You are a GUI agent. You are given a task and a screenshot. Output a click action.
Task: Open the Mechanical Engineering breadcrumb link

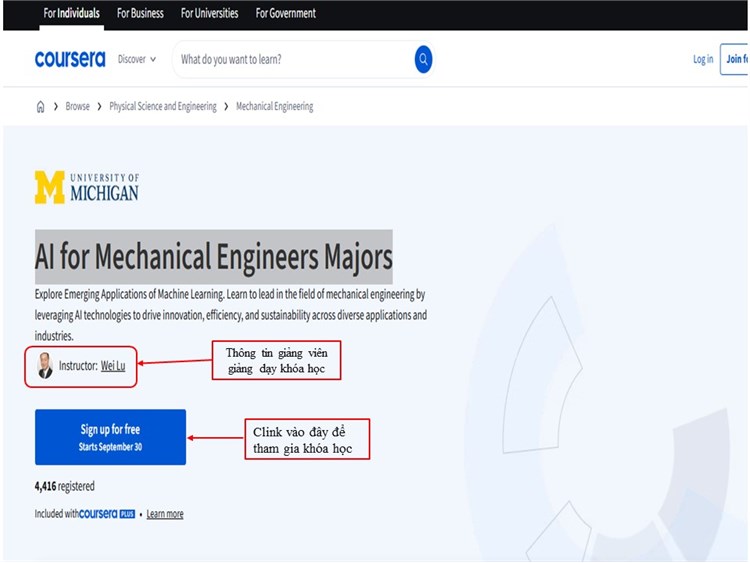(x=274, y=107)
